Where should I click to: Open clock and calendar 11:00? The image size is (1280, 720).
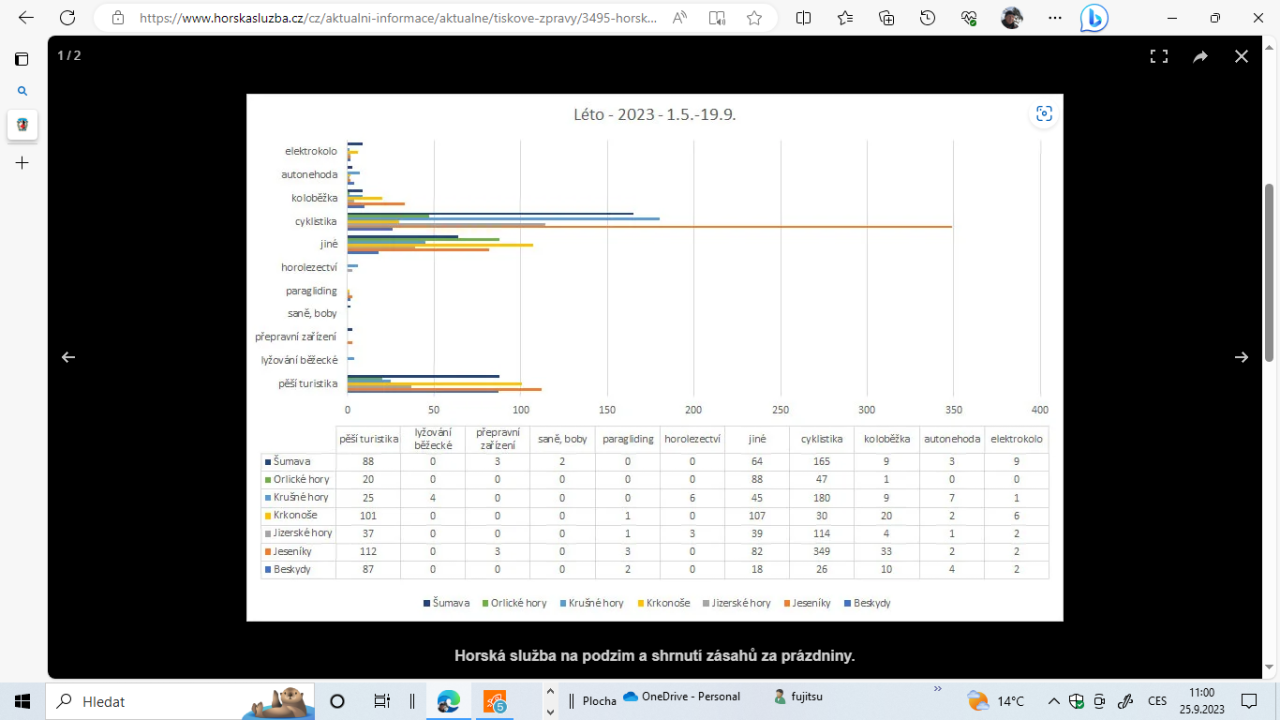(1202, 701)
